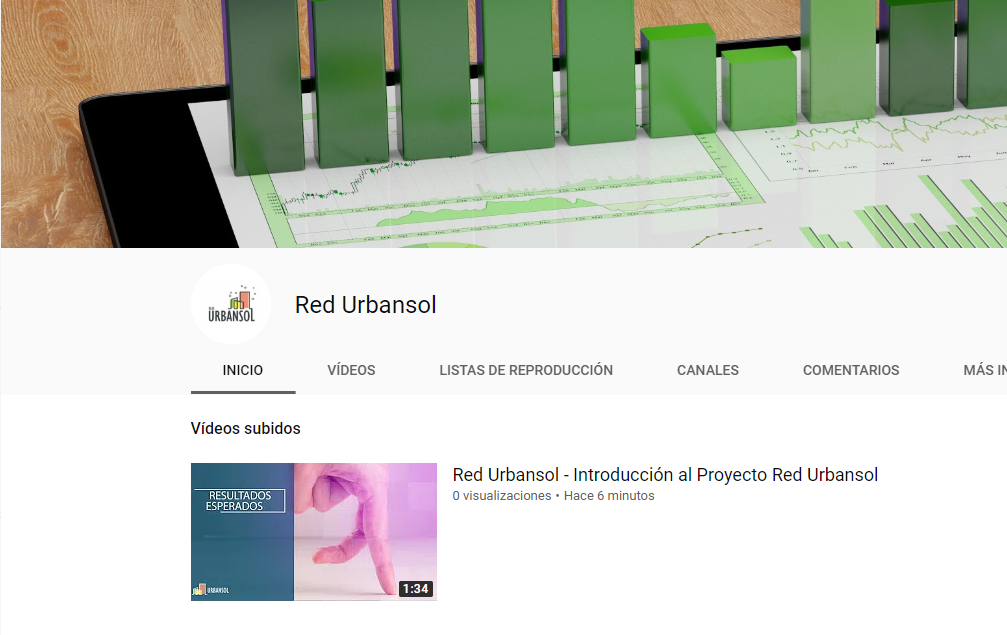Click the Red Urbansol channel name
The image size is (1007, 635).
[x=365, y=305]
